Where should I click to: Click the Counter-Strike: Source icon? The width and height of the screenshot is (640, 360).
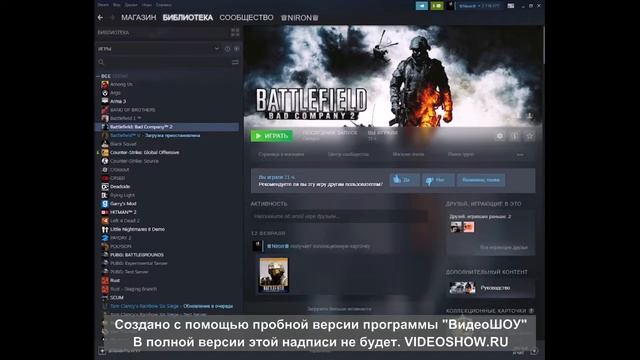[105, 161]
